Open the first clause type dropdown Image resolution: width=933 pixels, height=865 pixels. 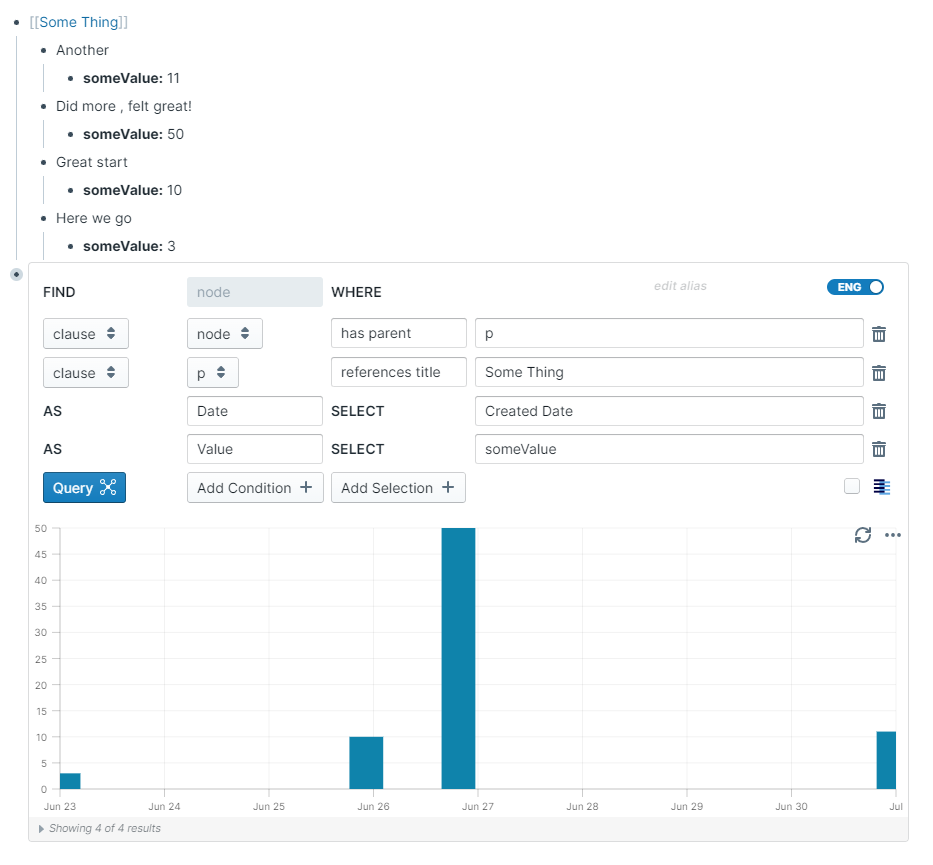pos(85,334)
